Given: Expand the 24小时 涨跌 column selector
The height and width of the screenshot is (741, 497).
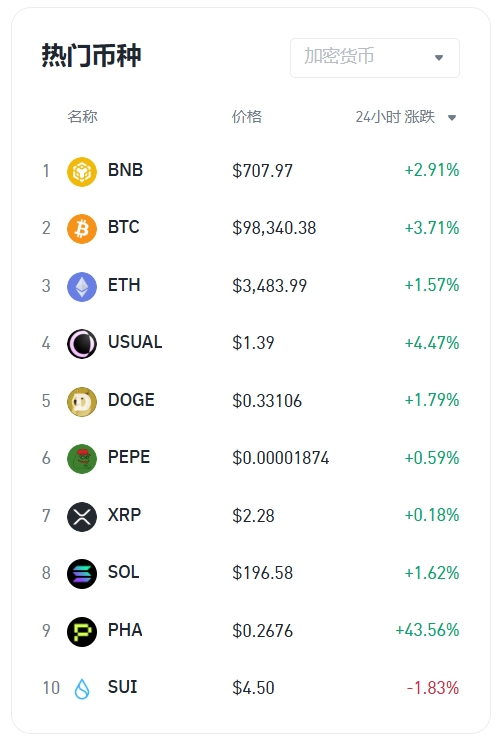Looking at the screenshot, I should pyautogui.click(x=406, y=117).
